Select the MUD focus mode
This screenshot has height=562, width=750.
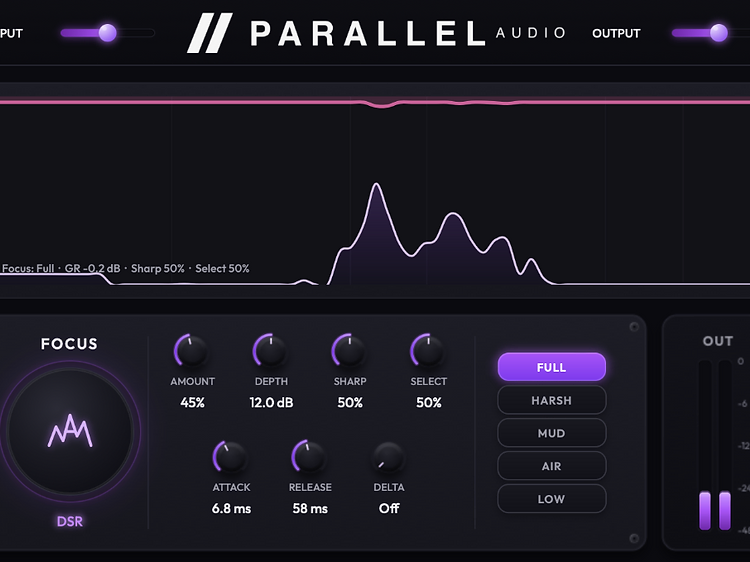pos(551,433)
